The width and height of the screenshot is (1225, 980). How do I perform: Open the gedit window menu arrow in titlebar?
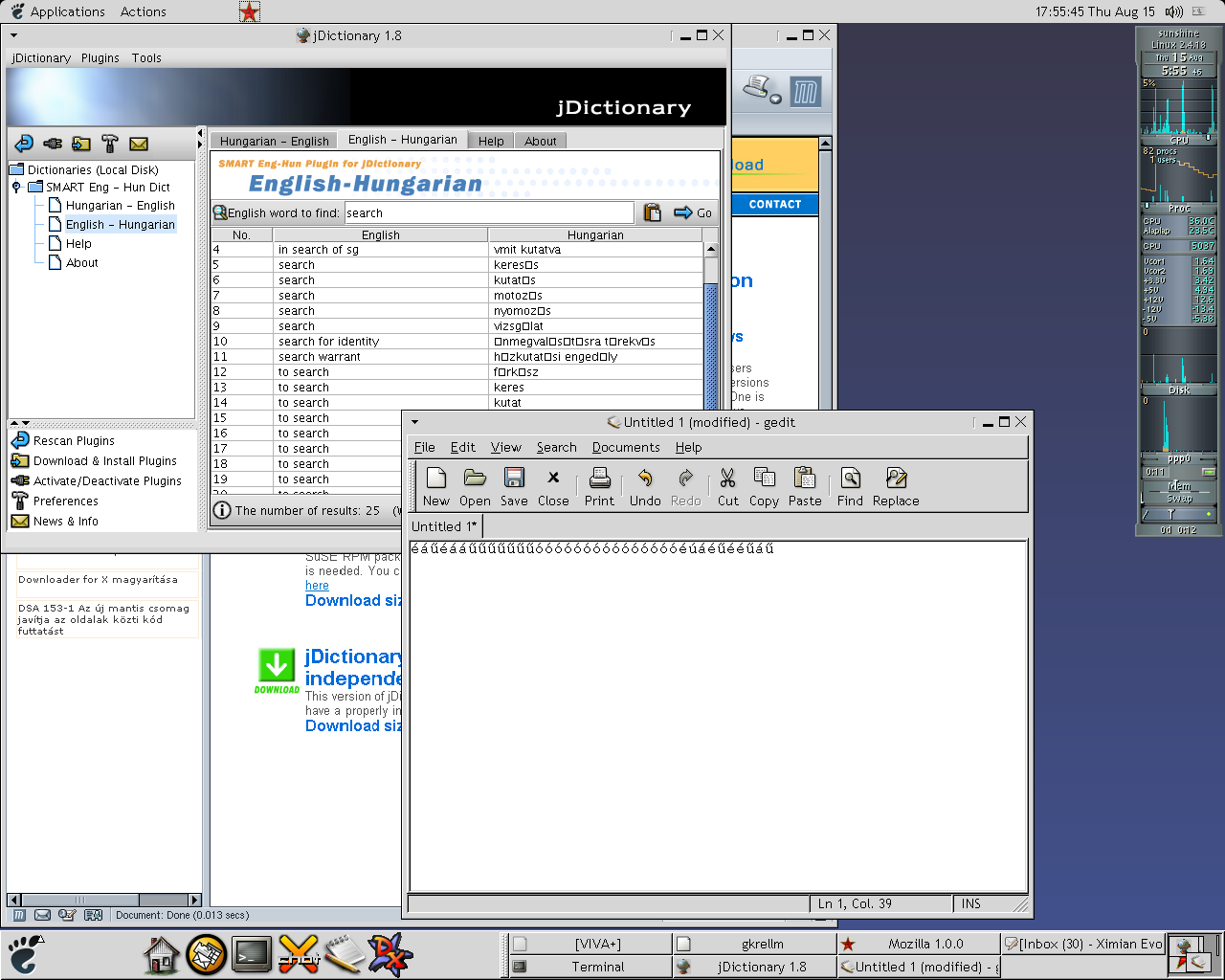(414, 422)
